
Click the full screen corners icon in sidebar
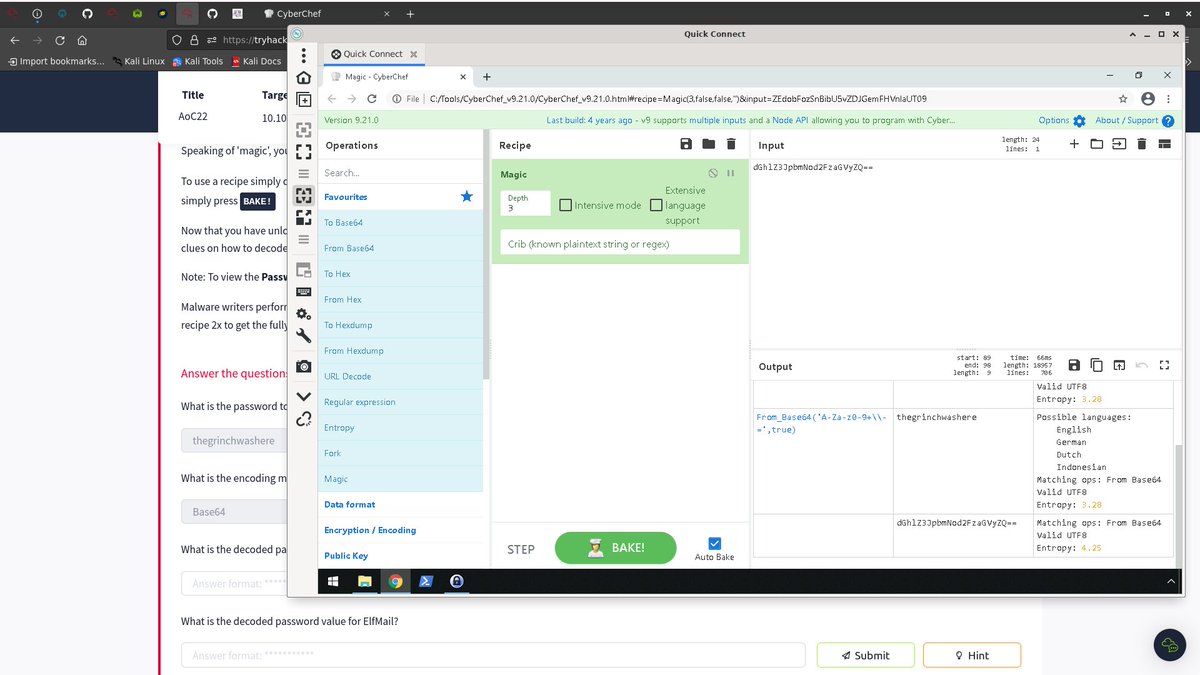coord(304,151)
